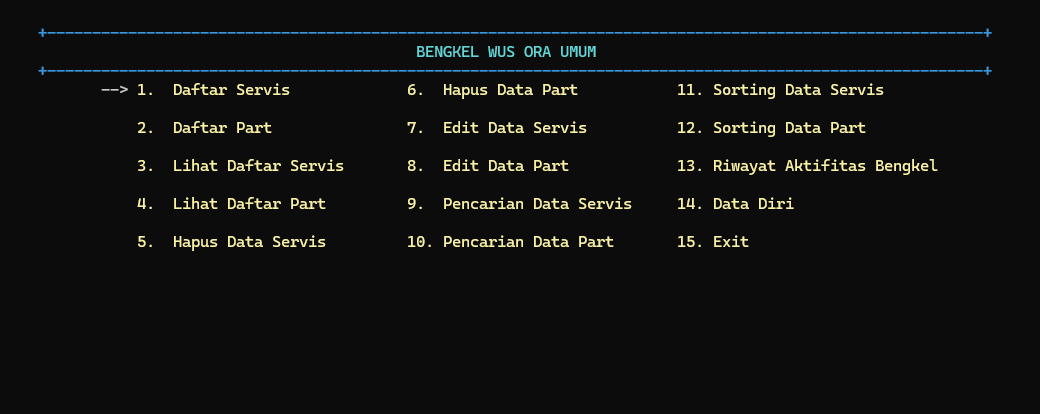Viewport: 1040px width, 414px height.
Task: Select Sorting Data Servis option
Action: 798,90
